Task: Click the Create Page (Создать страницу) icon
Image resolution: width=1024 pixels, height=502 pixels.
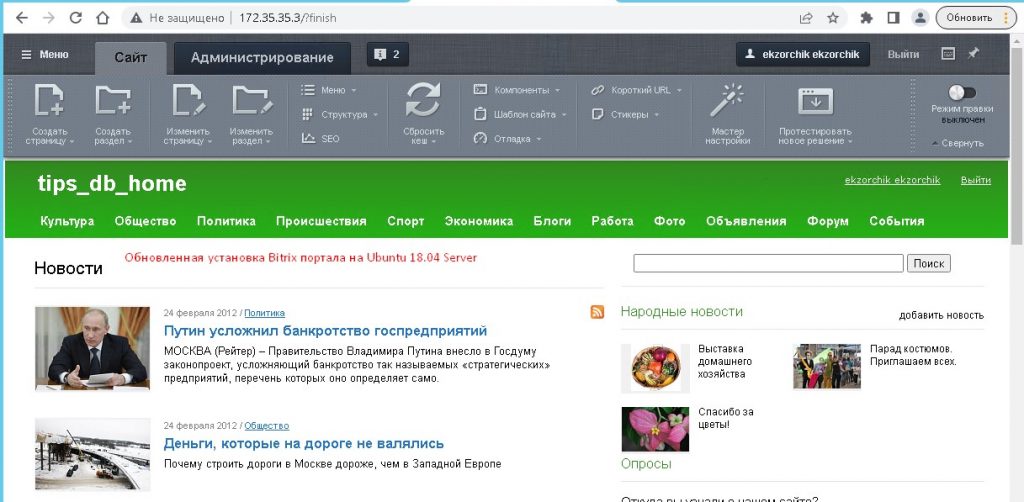Action: [x=50, y=102]
